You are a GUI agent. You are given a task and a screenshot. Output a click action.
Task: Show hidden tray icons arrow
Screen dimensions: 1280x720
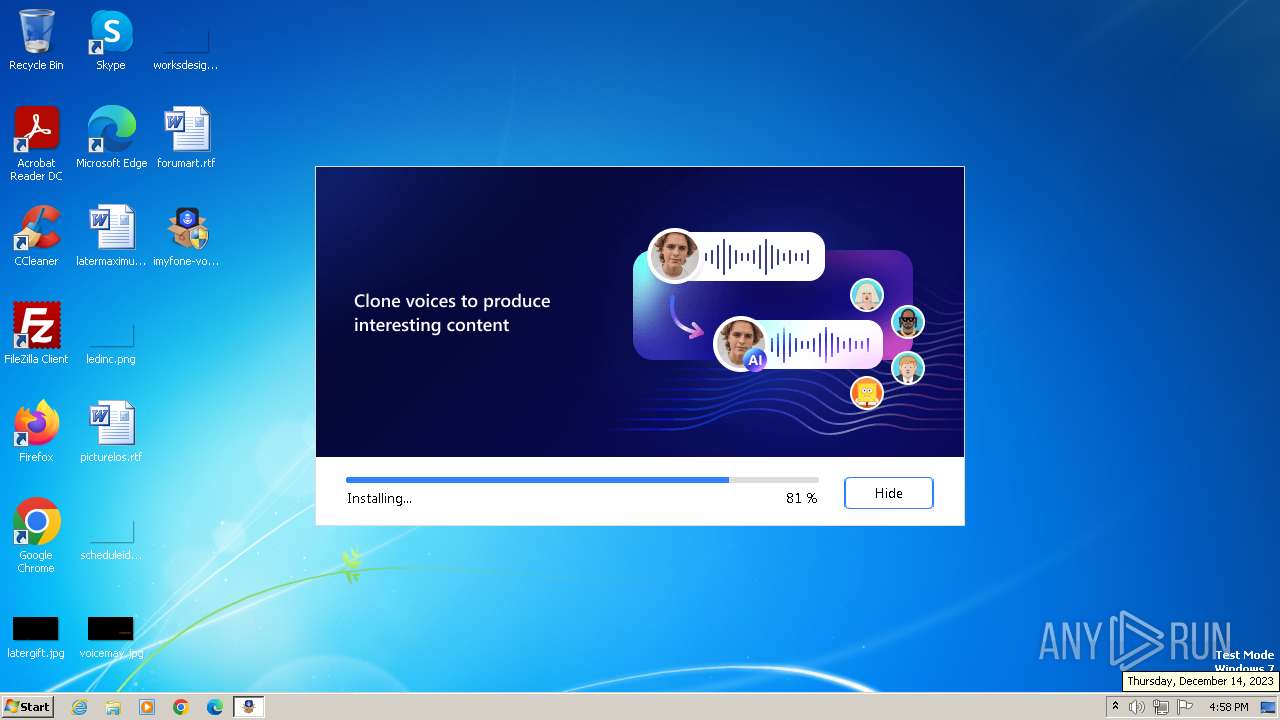tap(1115, 707)
